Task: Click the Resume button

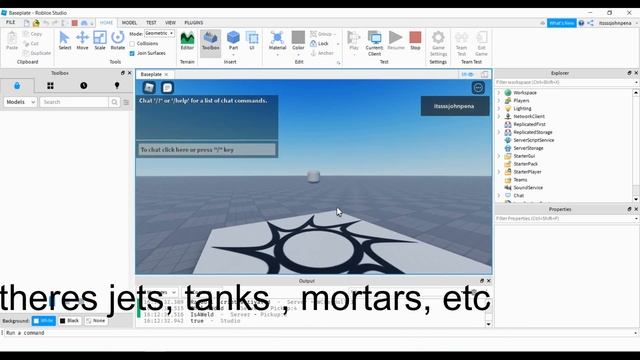Action: [x=396, y=40]
